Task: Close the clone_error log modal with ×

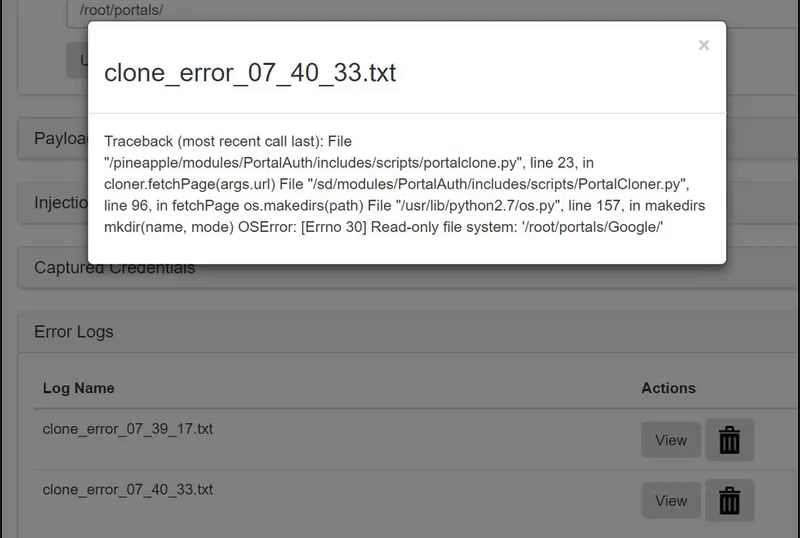Action: (704, 45)
